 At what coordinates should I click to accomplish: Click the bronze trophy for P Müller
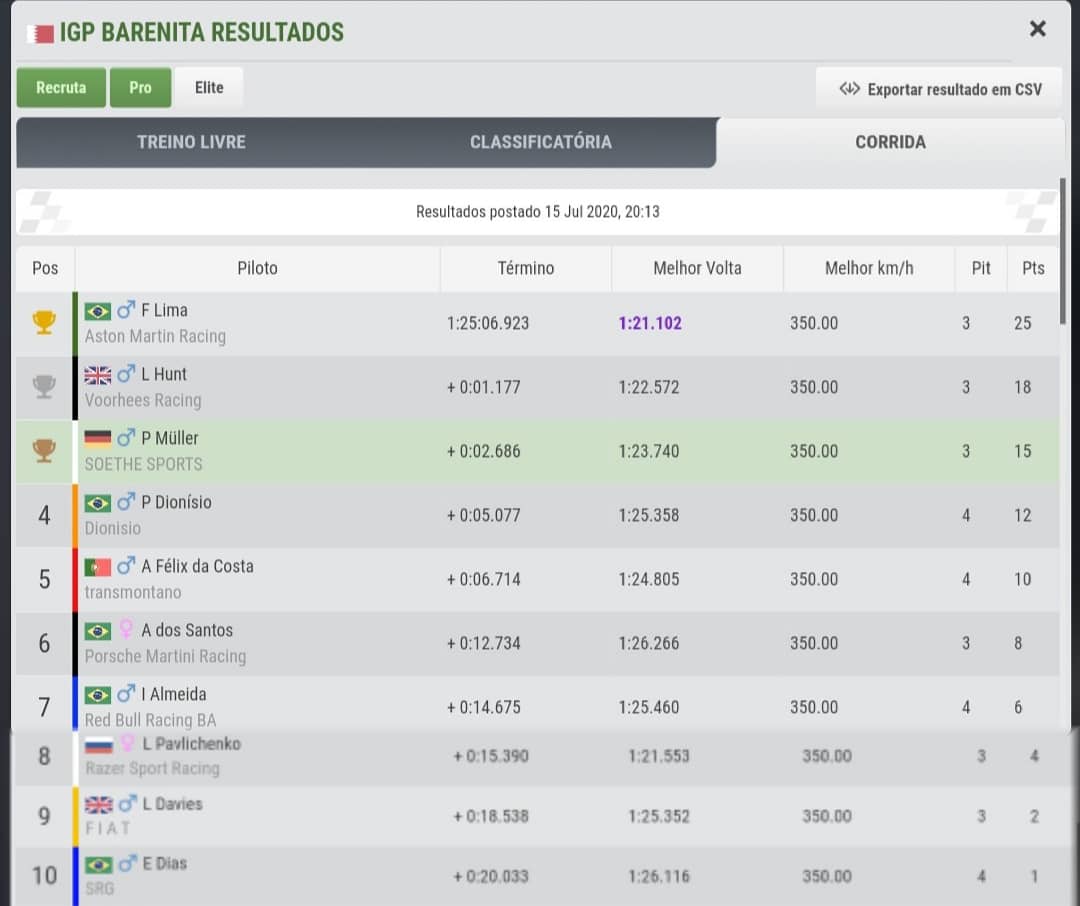click(44, 451)
